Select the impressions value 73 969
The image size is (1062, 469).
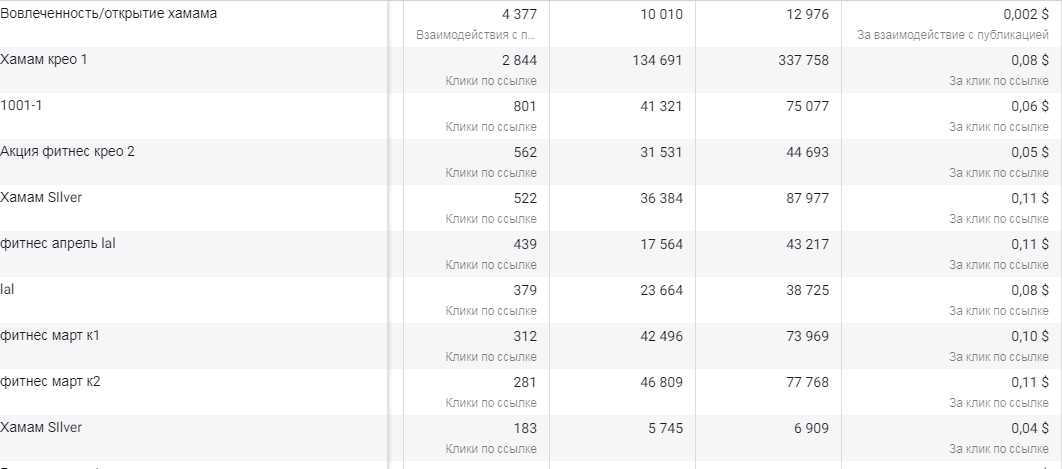[807, 336]
